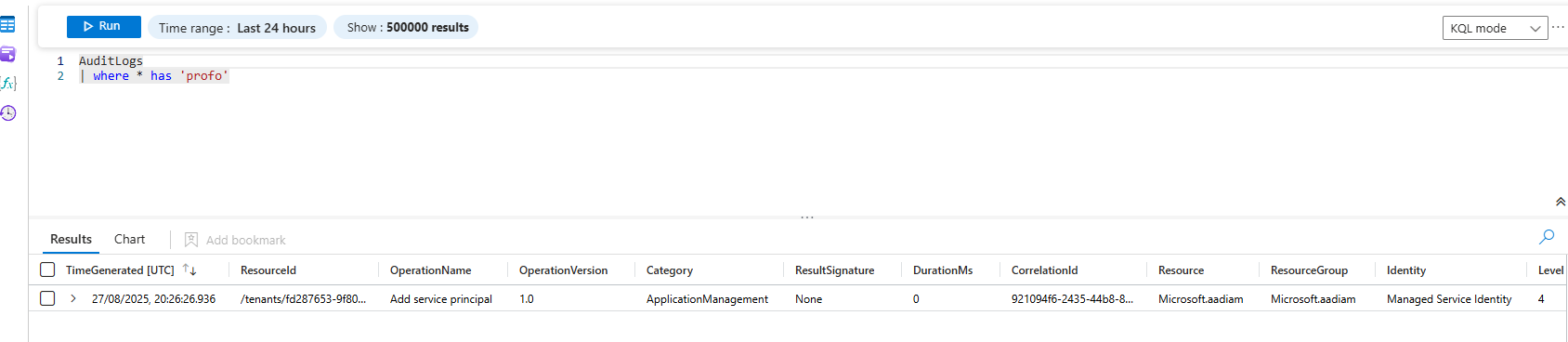Select the Results tab

[x=71, y=239]
